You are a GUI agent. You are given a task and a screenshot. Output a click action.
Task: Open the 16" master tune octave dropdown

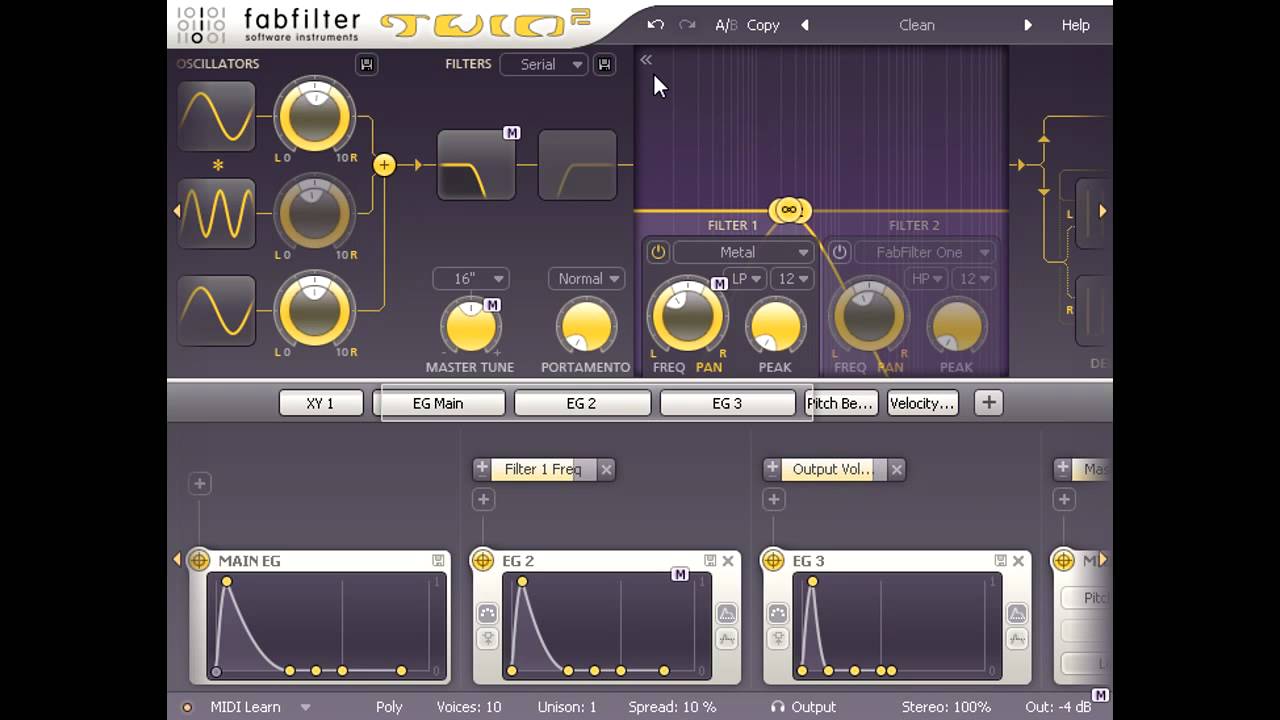tap(471, 279)
